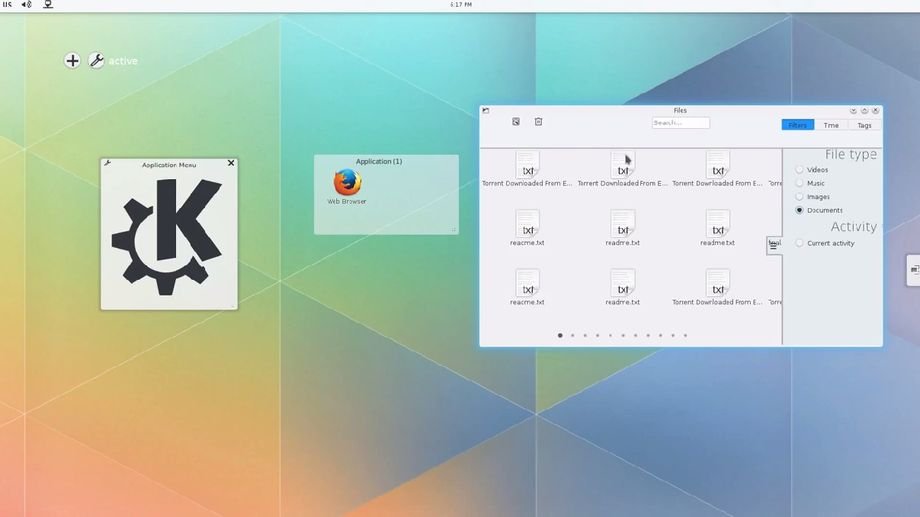Image resolution: width=920 pixels, height=517 pixels.
Task: Open activity settings via the wrench icon beside 'active'
Action: point(96,61)
